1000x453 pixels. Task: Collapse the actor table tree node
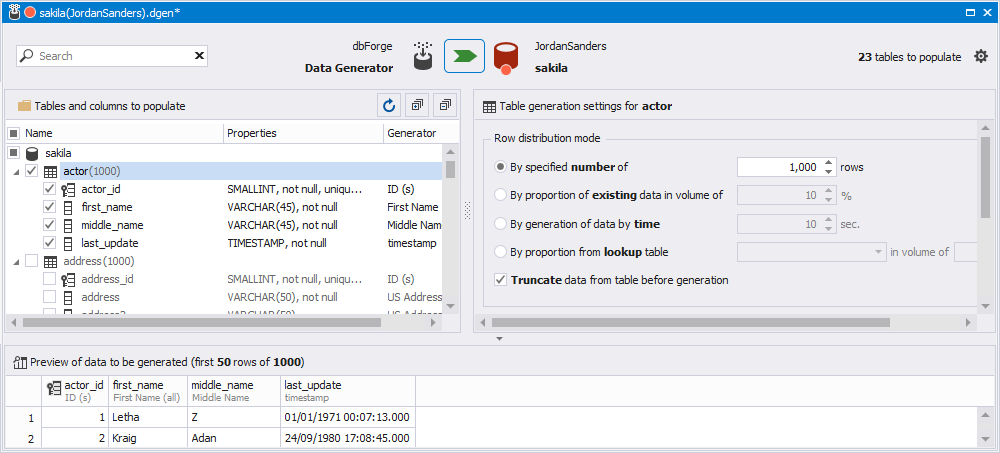pyautogui.click(x=17, y=172)
